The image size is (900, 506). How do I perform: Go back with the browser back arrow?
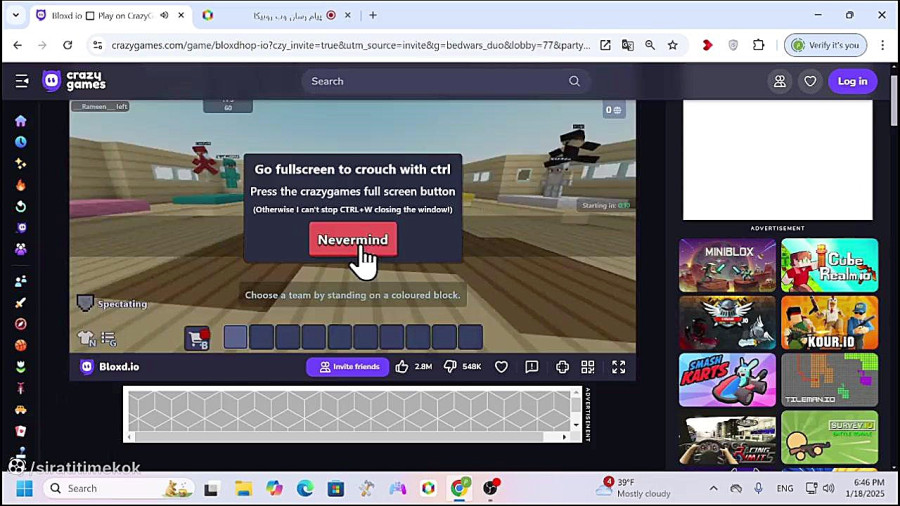17,45
